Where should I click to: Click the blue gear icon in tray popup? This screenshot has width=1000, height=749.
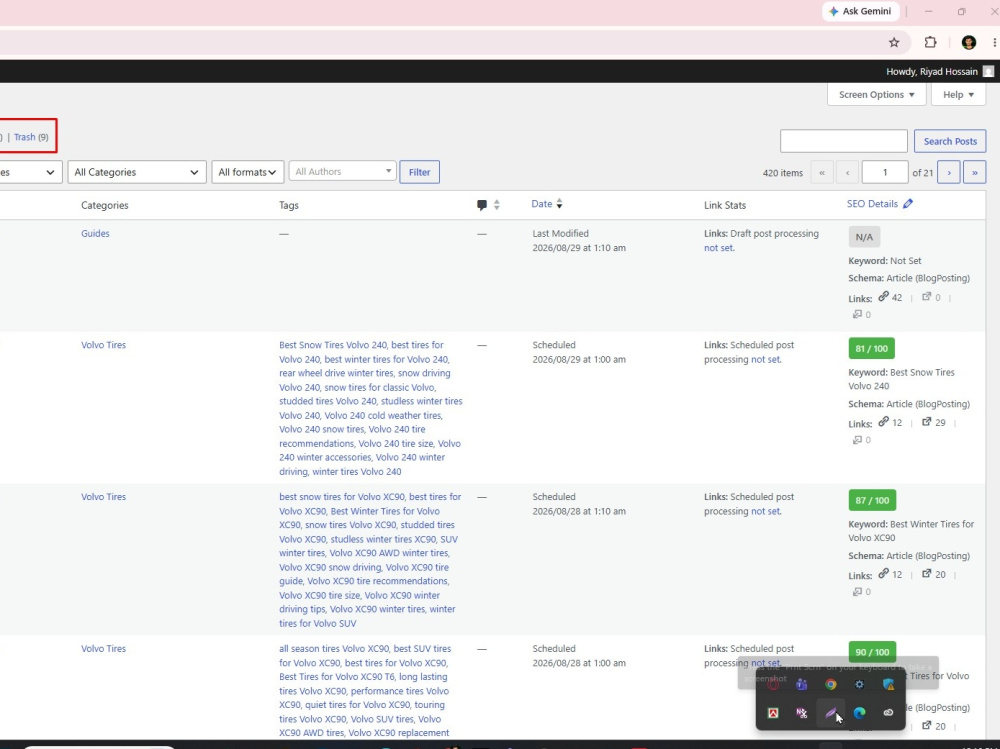[860, 685]
